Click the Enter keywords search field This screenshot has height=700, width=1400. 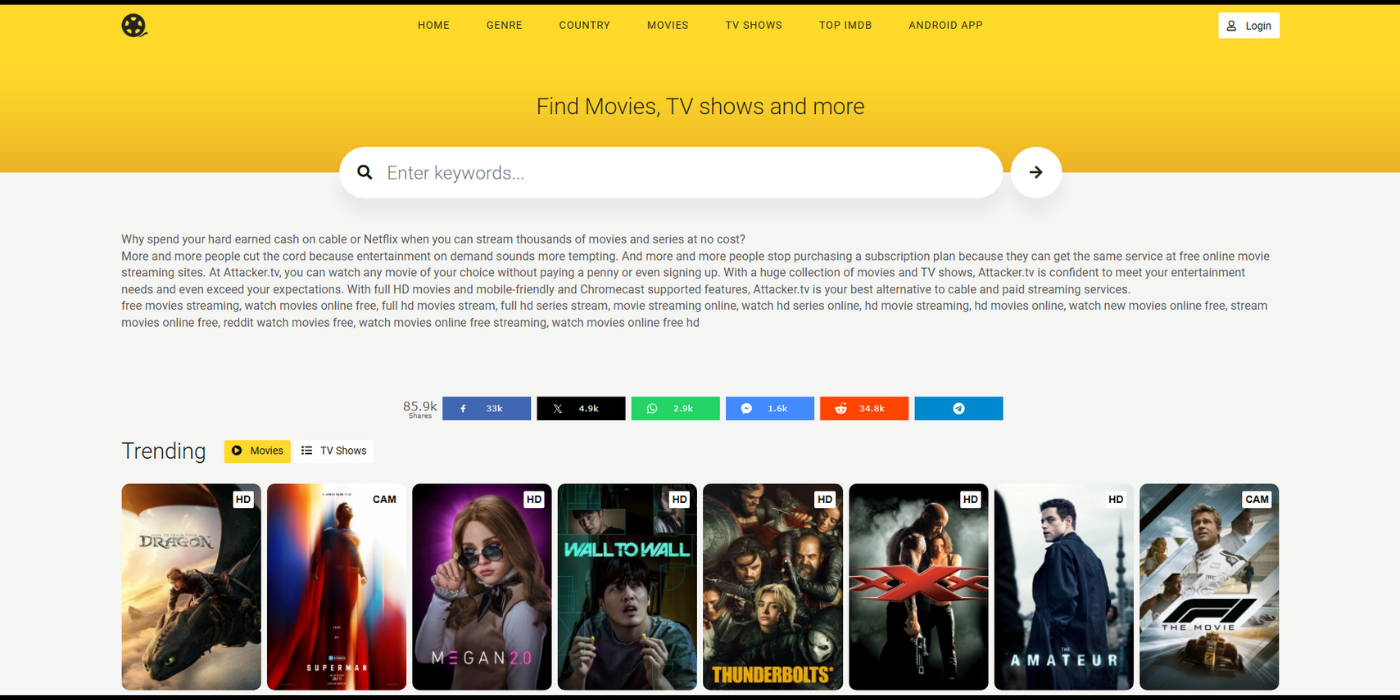(671, 173)
